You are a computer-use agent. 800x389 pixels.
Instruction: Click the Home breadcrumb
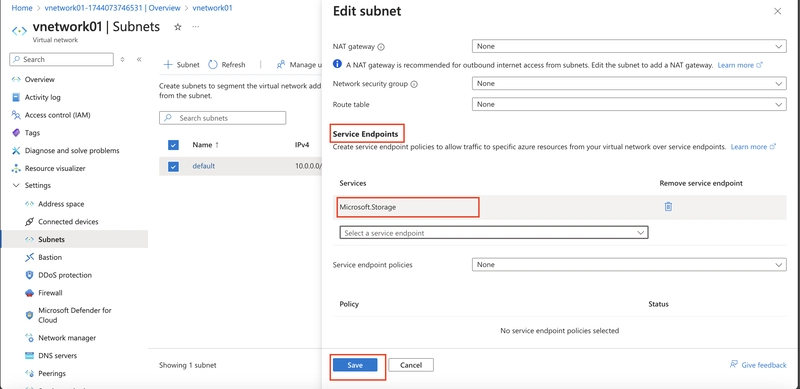pos(22,8)
